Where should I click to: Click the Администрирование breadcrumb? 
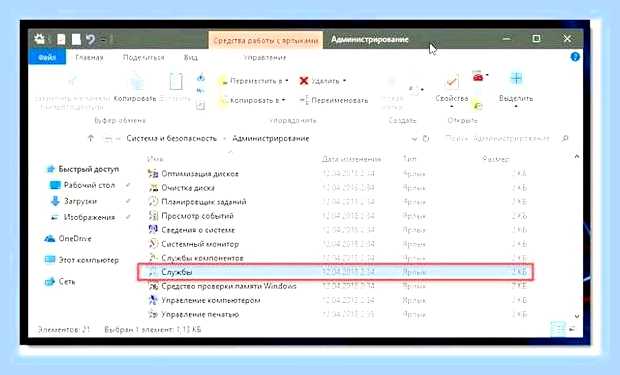tap(271, 138)
